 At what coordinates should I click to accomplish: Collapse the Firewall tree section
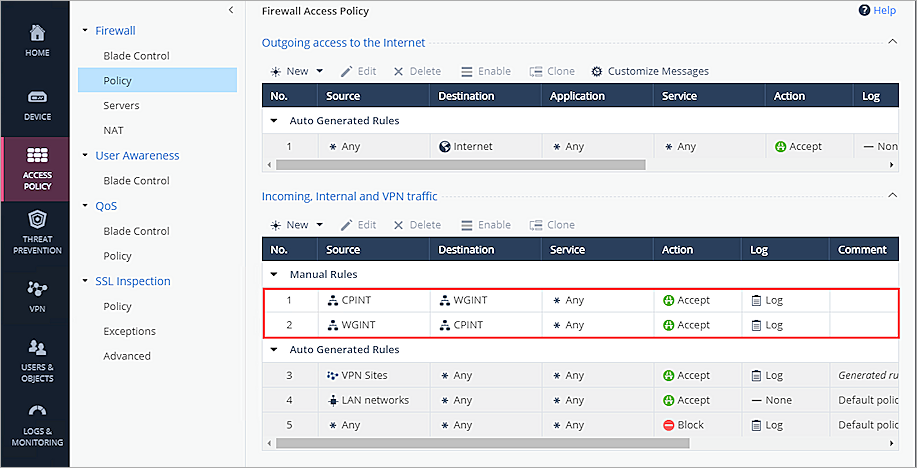[86, 31]
